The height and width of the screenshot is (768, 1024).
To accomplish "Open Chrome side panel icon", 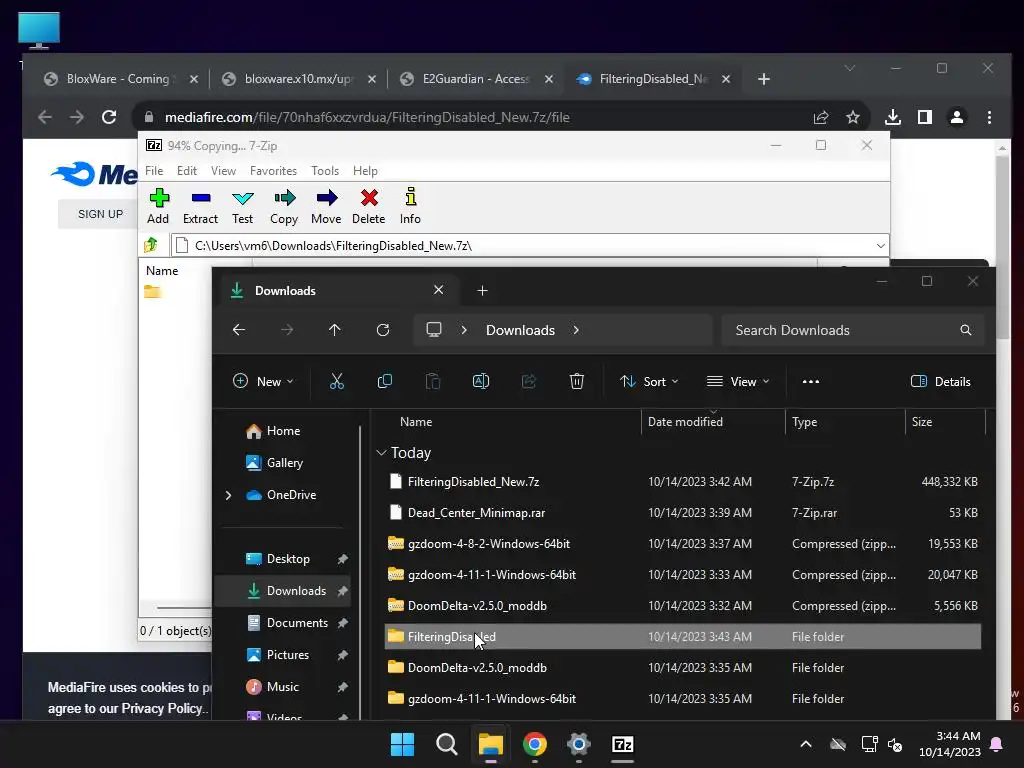I will pyautogui.click(x=925, y=117).
